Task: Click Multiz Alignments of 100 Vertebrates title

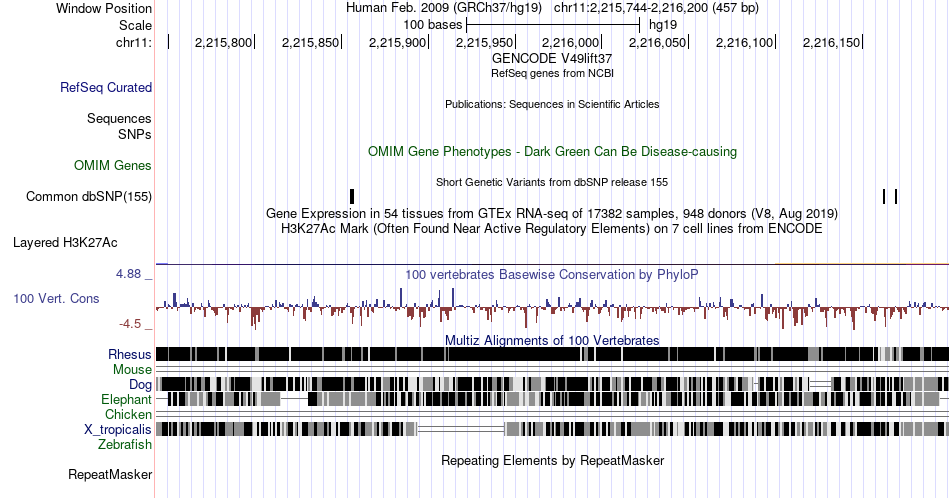Action: point(552,340)
